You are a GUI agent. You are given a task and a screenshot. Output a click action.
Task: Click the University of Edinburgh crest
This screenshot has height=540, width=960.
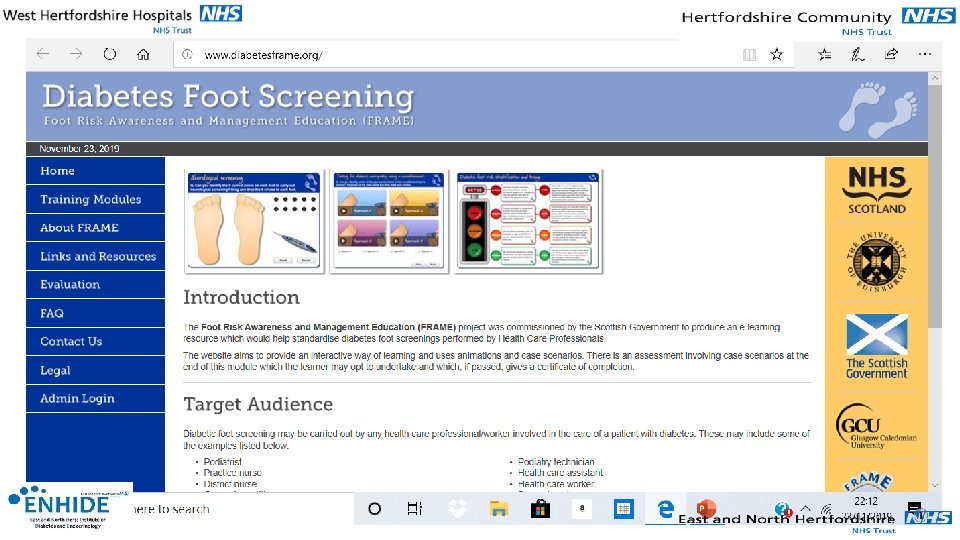(x=877, y=262)
